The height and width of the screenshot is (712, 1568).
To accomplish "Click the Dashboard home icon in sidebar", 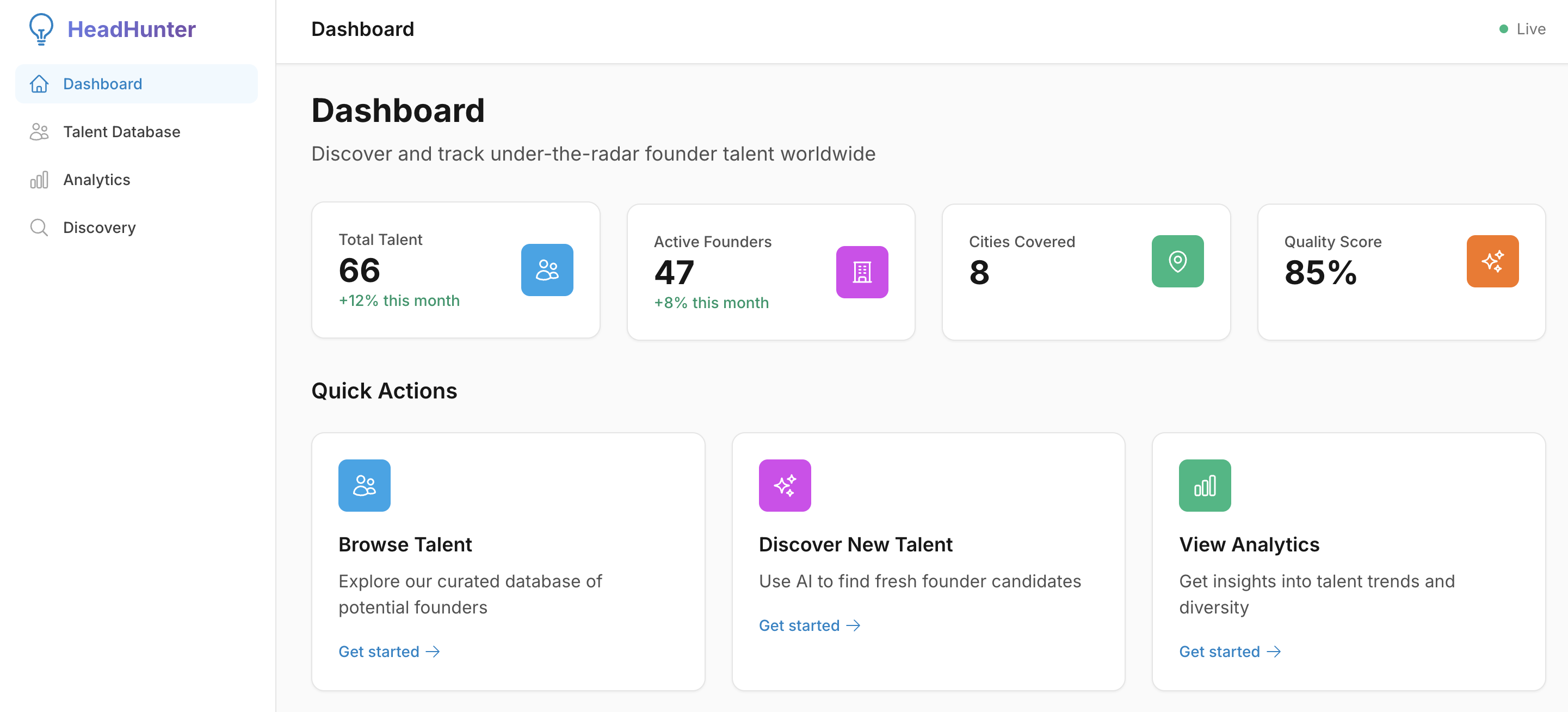I will click(39, 84).
